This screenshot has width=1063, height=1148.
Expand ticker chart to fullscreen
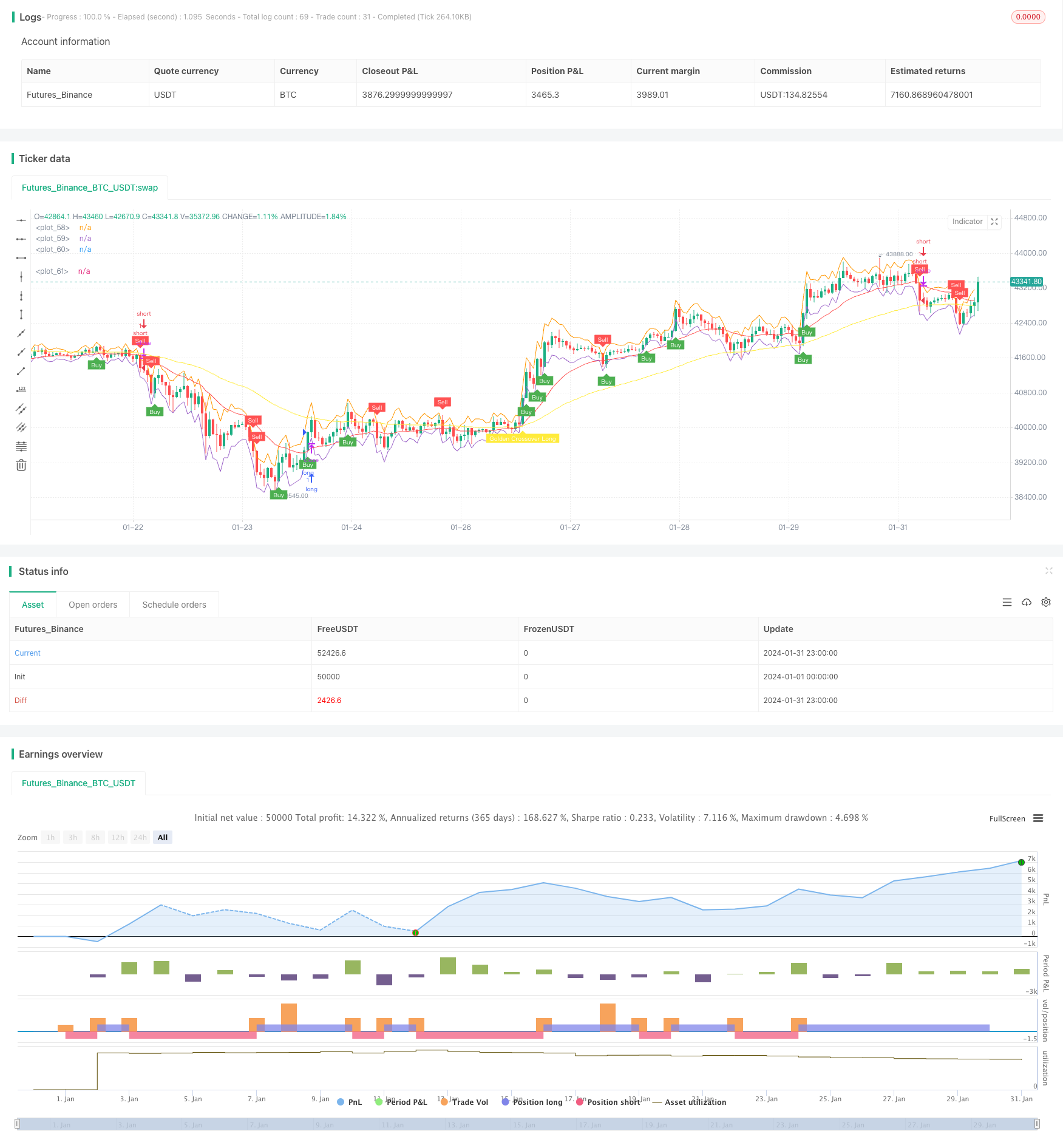pos(994,222)
